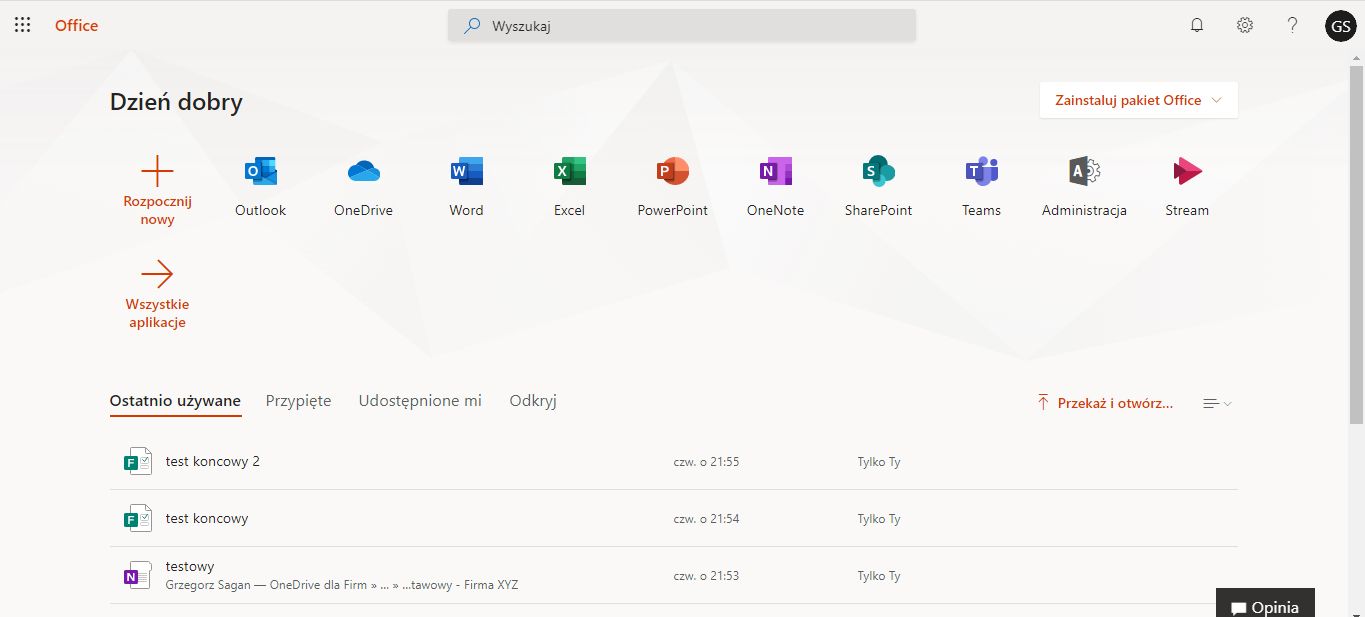Open the app launcher waffle icon

(x=22, y=25)
